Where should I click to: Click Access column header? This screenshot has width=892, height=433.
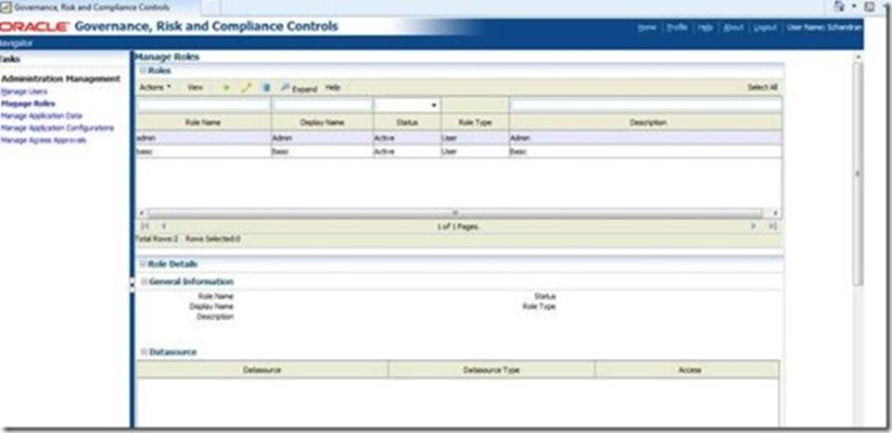coord(688,370)
